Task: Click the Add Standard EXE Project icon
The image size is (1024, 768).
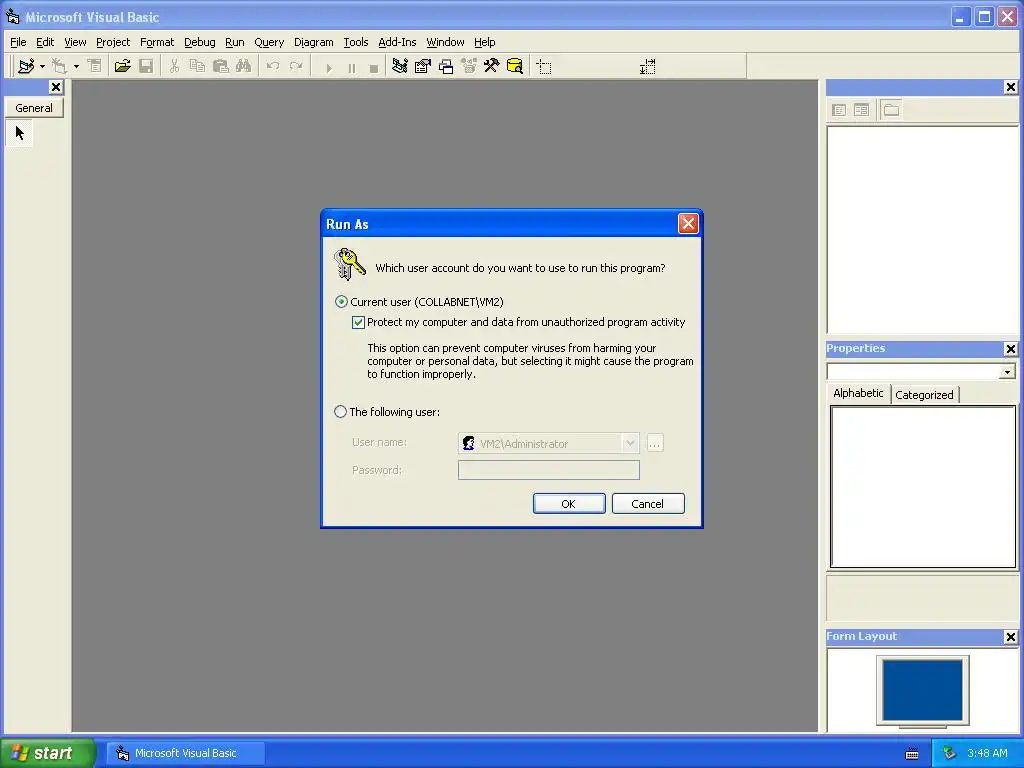Action: (26, 66)
